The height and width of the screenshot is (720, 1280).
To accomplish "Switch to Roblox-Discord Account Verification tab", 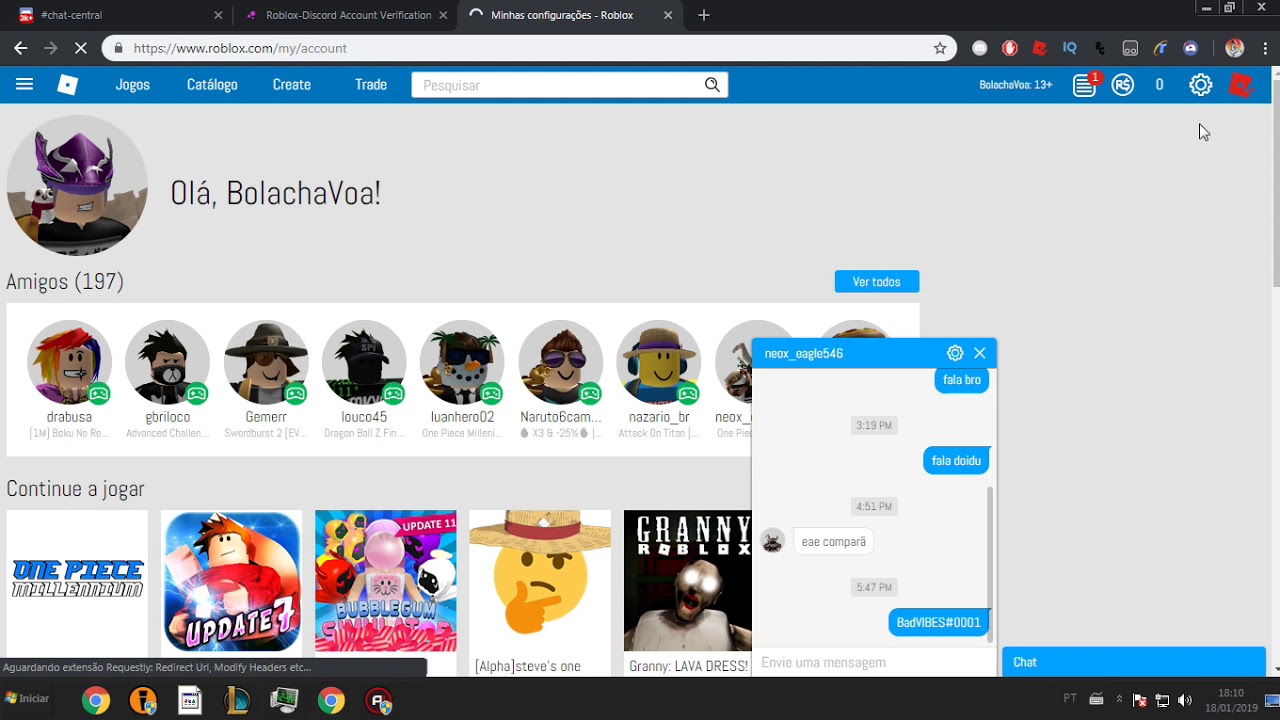I will coord(348,15).
